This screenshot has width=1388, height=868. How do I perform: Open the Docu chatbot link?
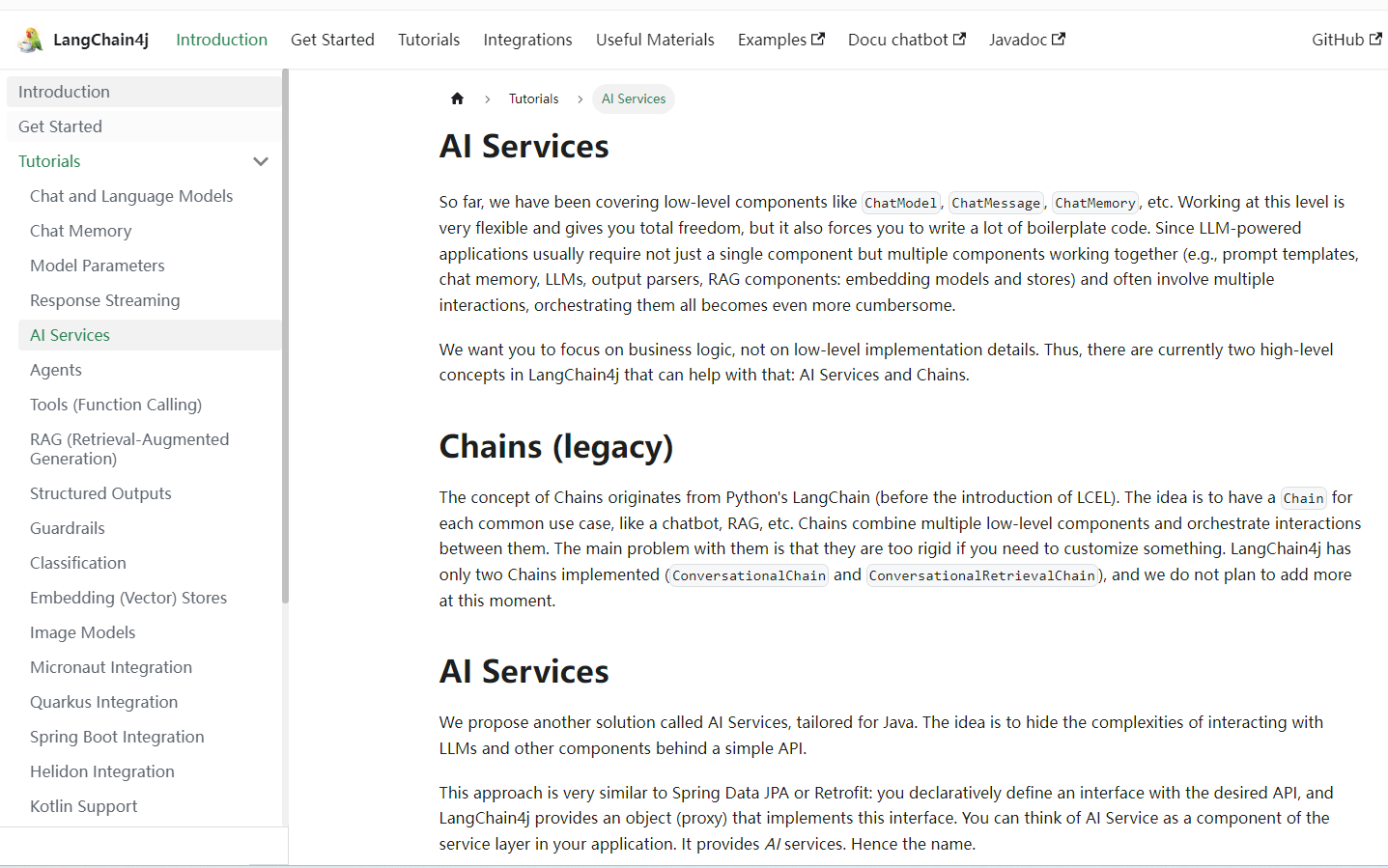pos(906,40)
